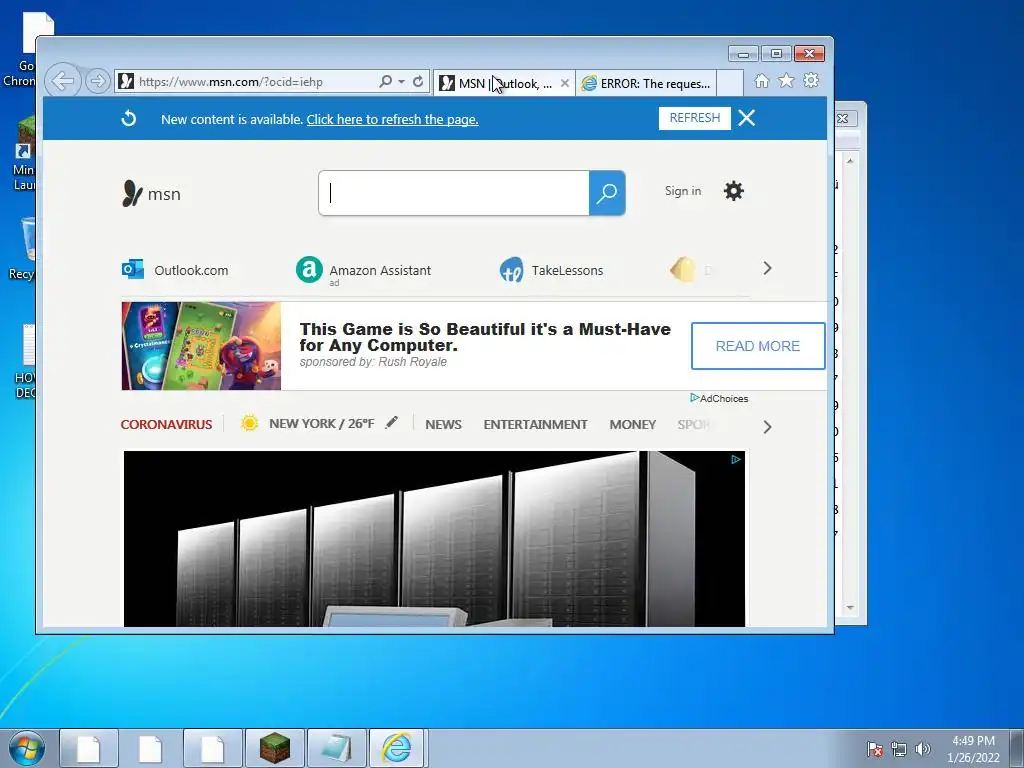Click the Sign in link
The image size is (1024, 768).
point(682,191)
